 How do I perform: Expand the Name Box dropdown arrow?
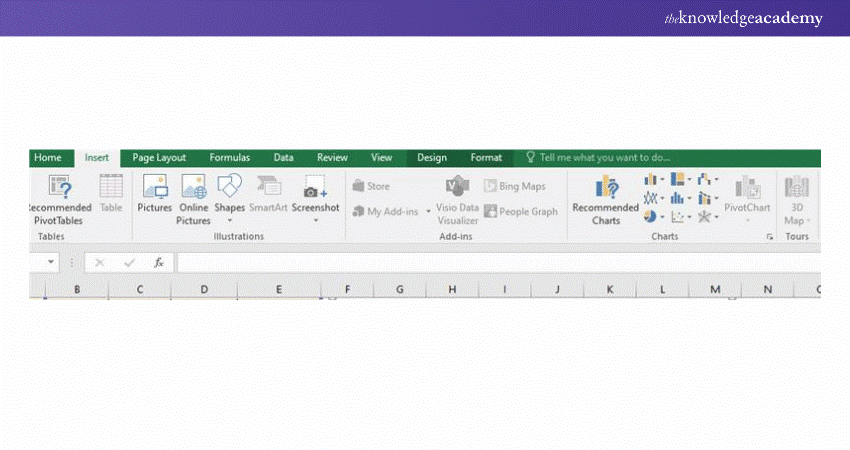51,262
